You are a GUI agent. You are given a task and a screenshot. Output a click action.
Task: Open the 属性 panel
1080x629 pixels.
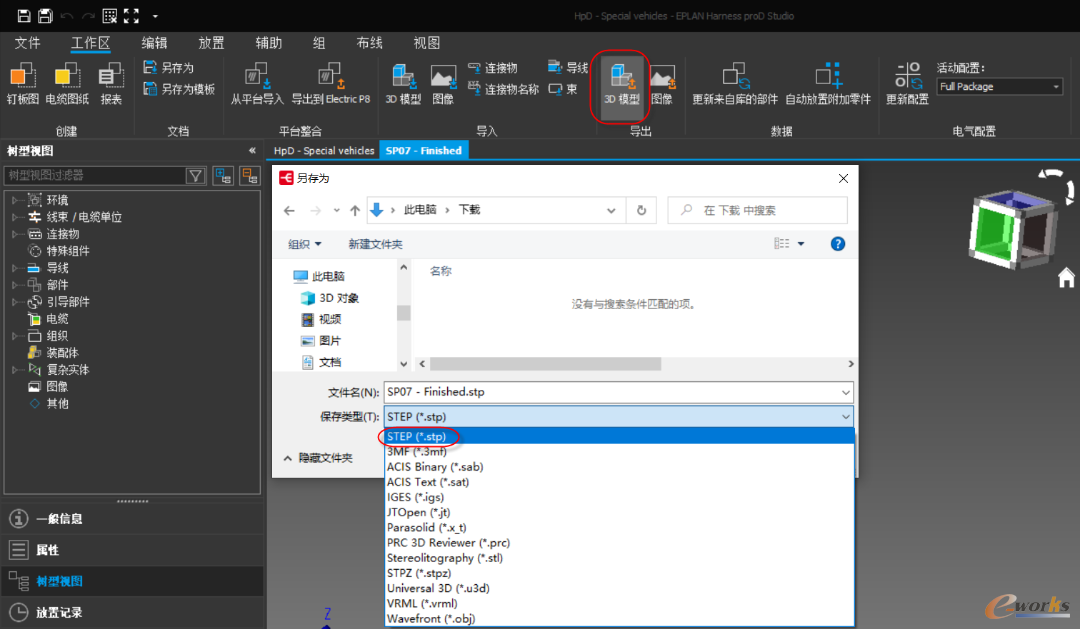tap(132, 550)
